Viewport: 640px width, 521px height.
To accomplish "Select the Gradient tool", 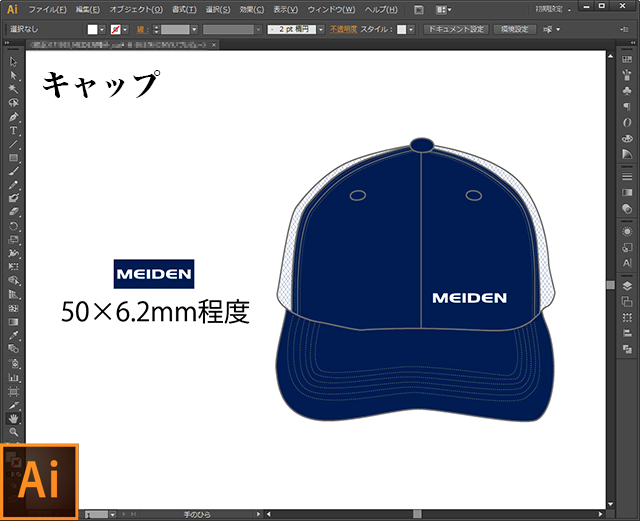I will (13, 322).
